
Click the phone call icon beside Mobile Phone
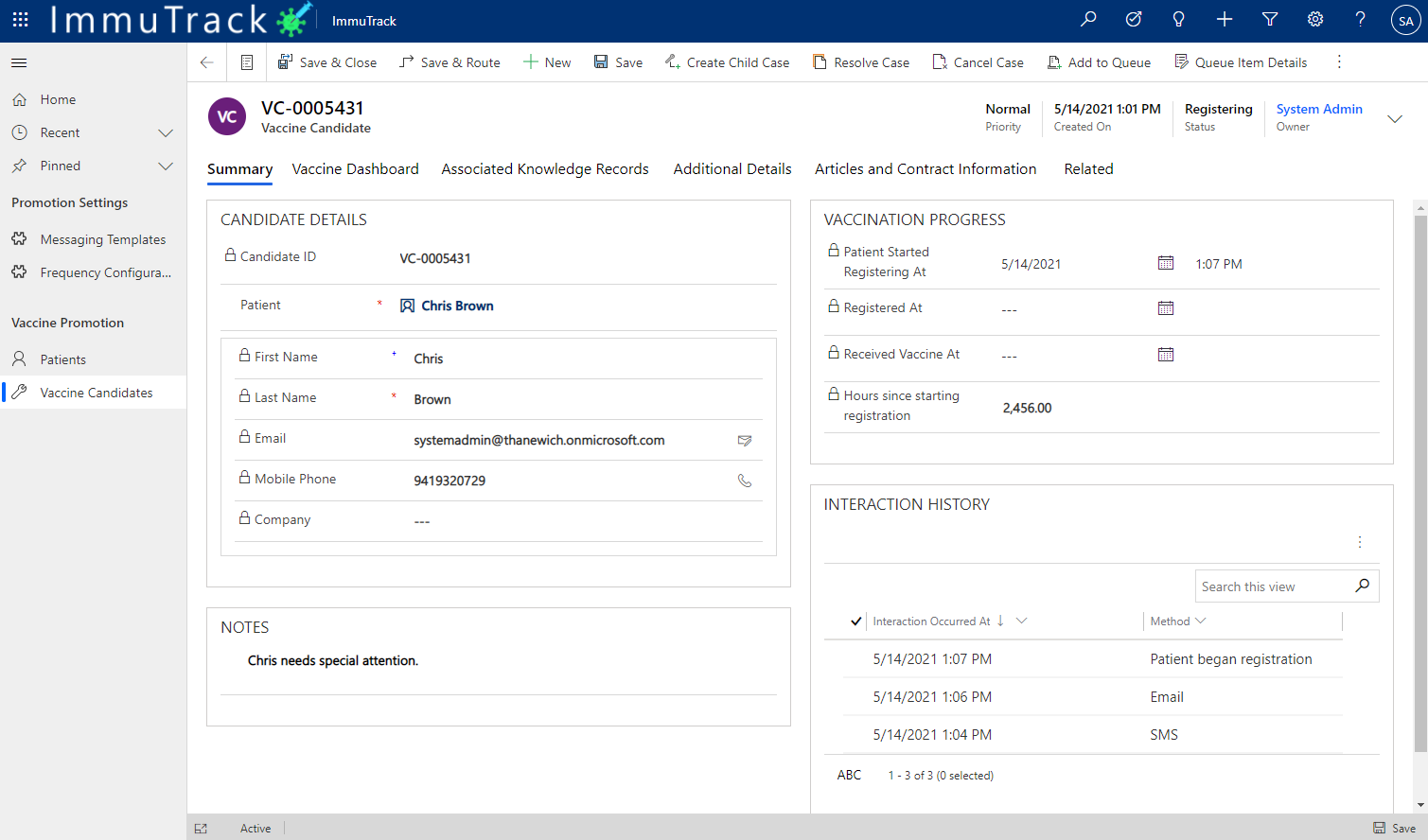coord(745,481)
